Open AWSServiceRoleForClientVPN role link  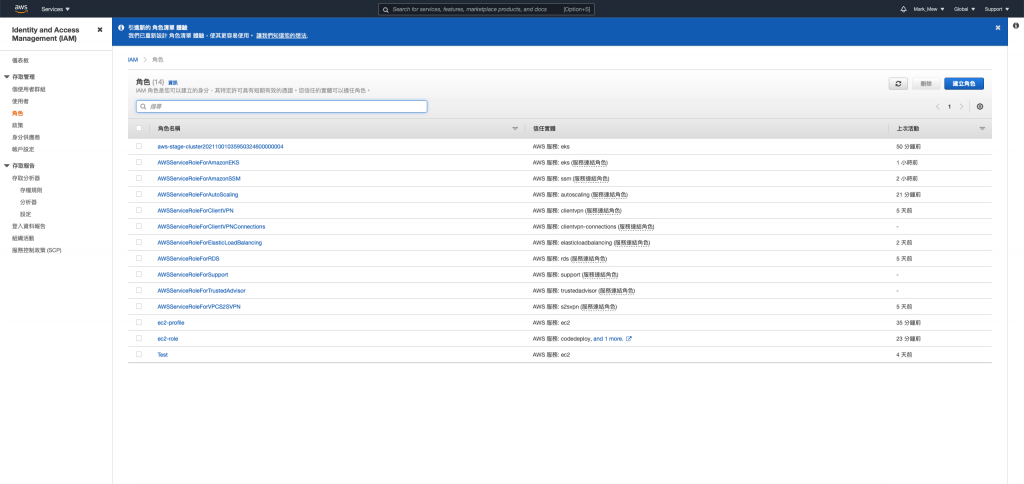coord(195,210)
